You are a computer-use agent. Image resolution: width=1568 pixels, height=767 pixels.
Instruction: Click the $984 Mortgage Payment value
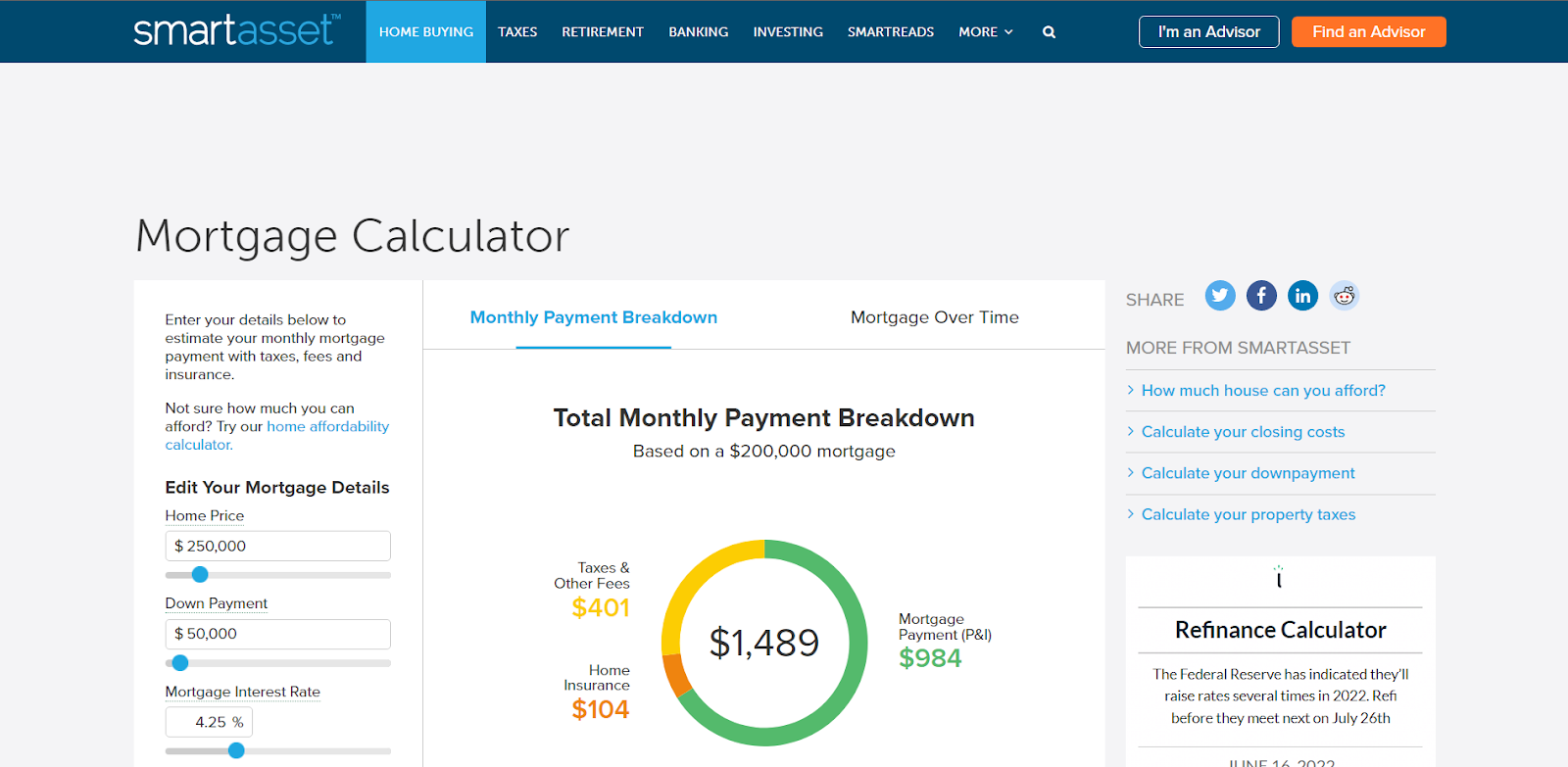click(x=930, y=658)
